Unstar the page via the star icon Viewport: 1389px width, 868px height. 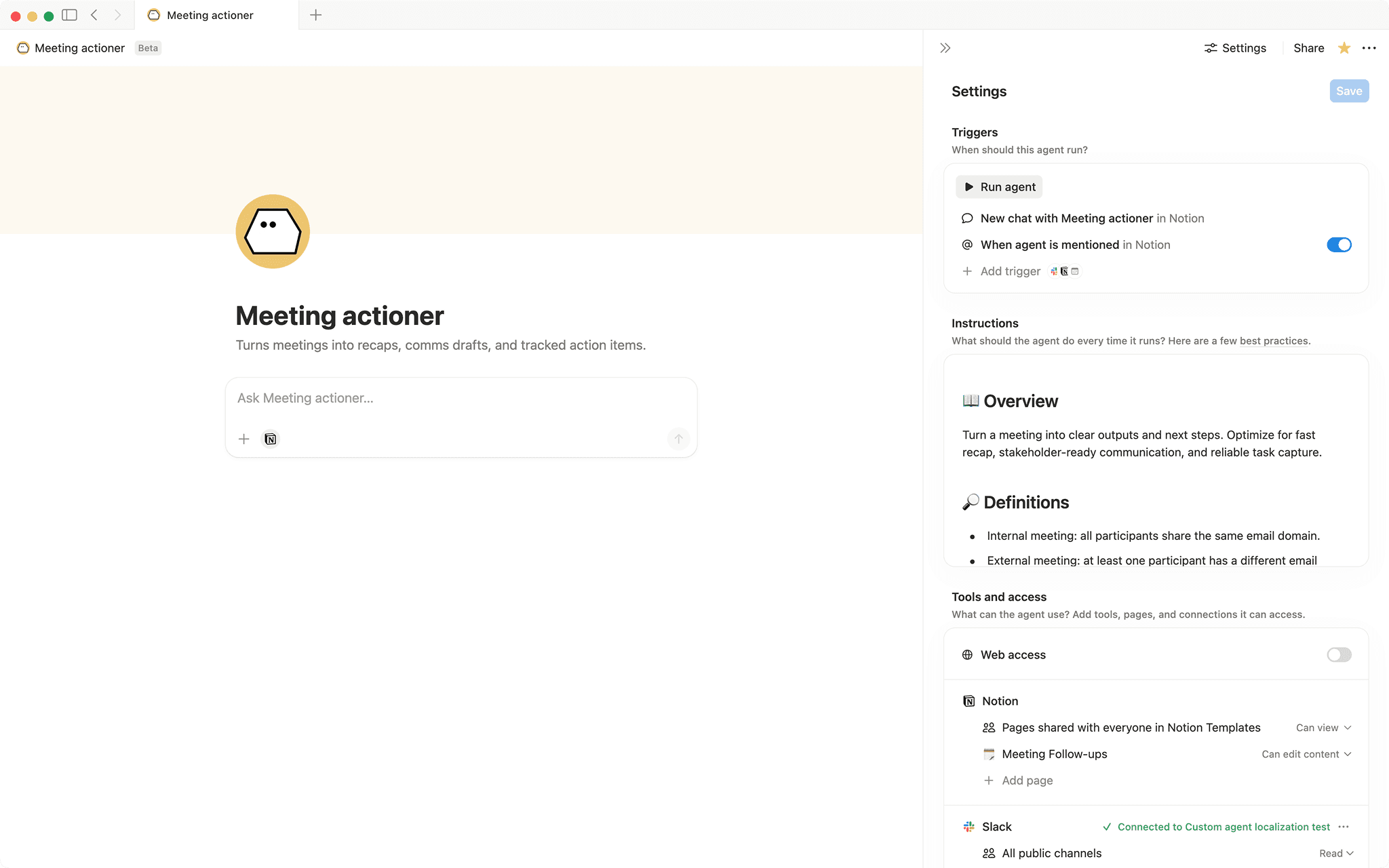1344,48
